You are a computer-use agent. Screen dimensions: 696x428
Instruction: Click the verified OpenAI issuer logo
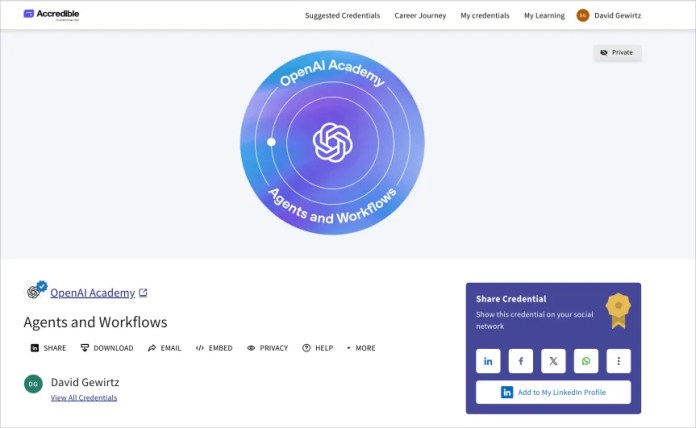(x=36, y=289)
